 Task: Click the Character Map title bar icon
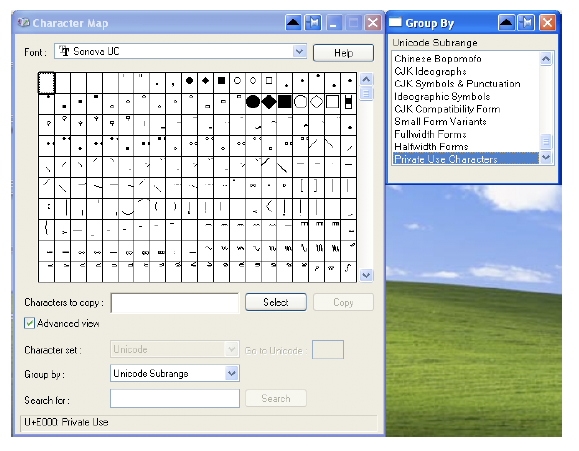click(24, 23)
